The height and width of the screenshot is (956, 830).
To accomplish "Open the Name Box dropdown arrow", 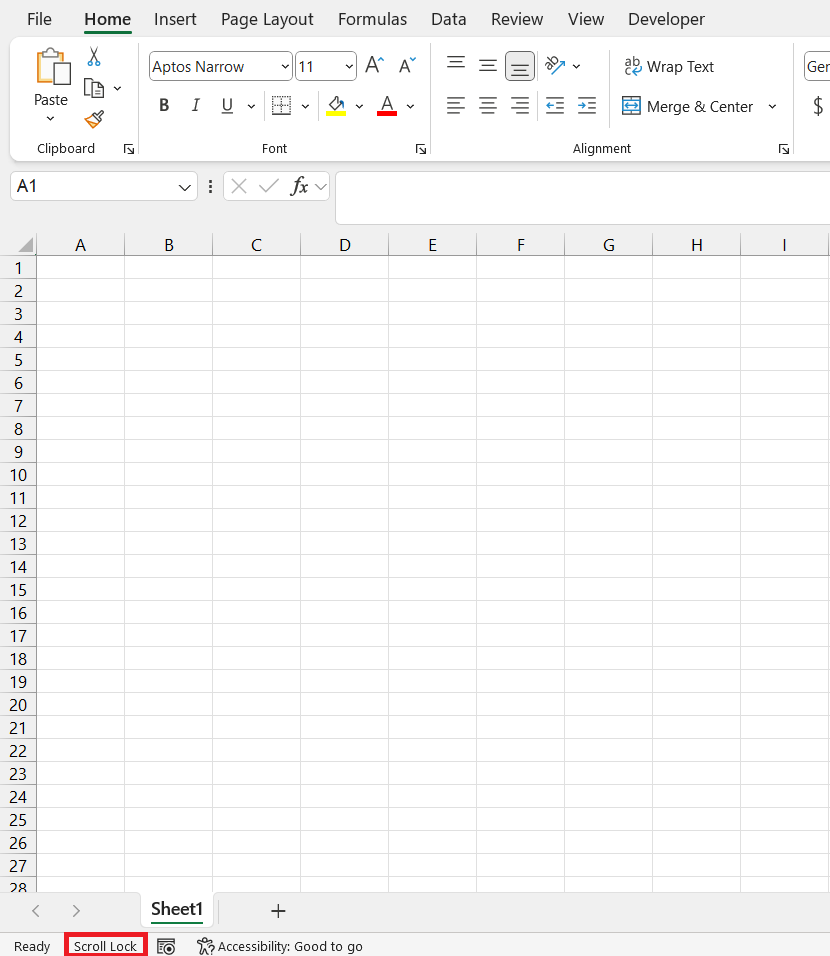I will pos(184,187).
